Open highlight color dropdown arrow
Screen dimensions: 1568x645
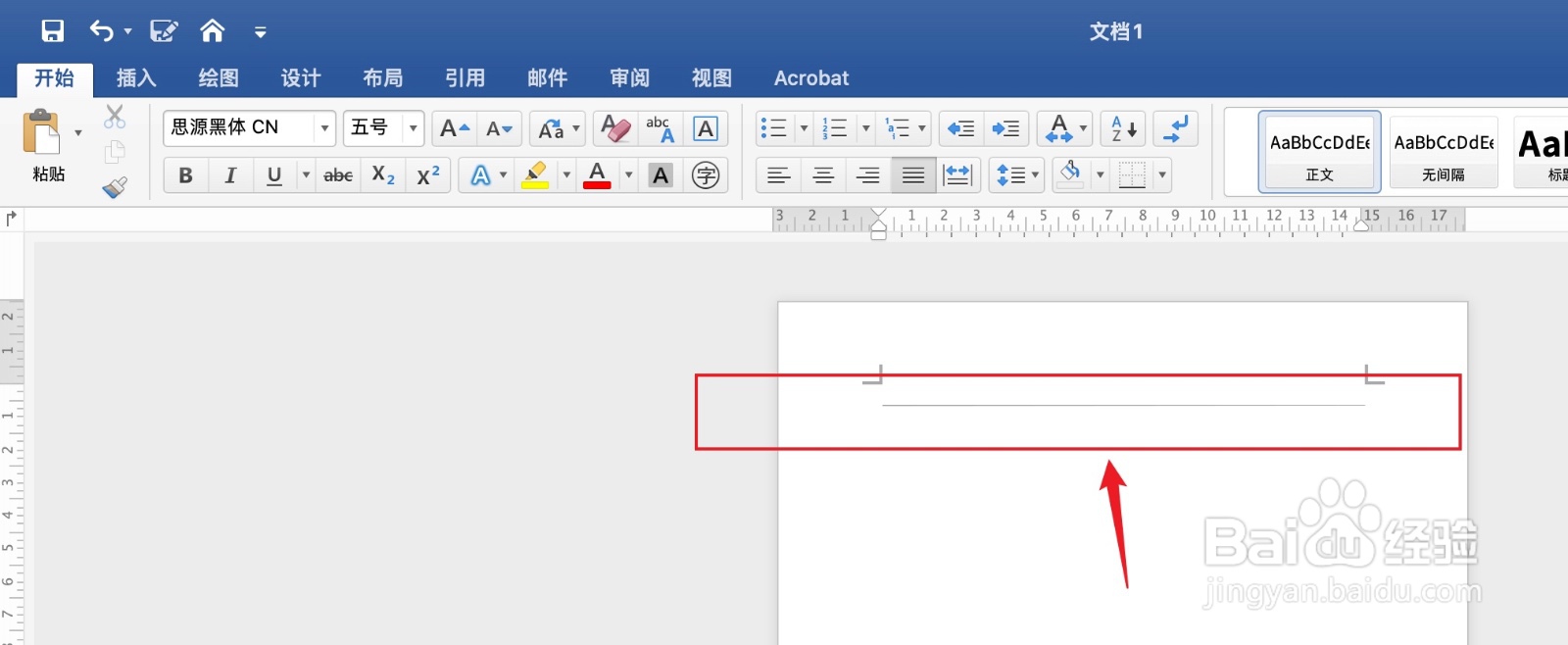[566, 175]
